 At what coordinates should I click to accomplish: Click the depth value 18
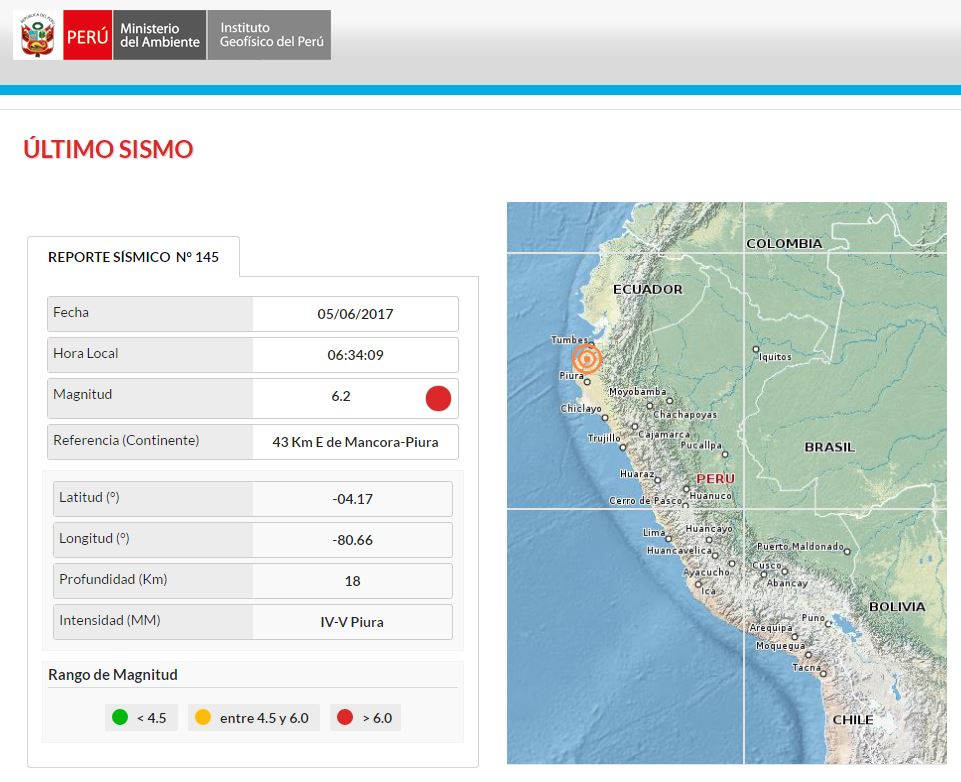coord(352,582)
